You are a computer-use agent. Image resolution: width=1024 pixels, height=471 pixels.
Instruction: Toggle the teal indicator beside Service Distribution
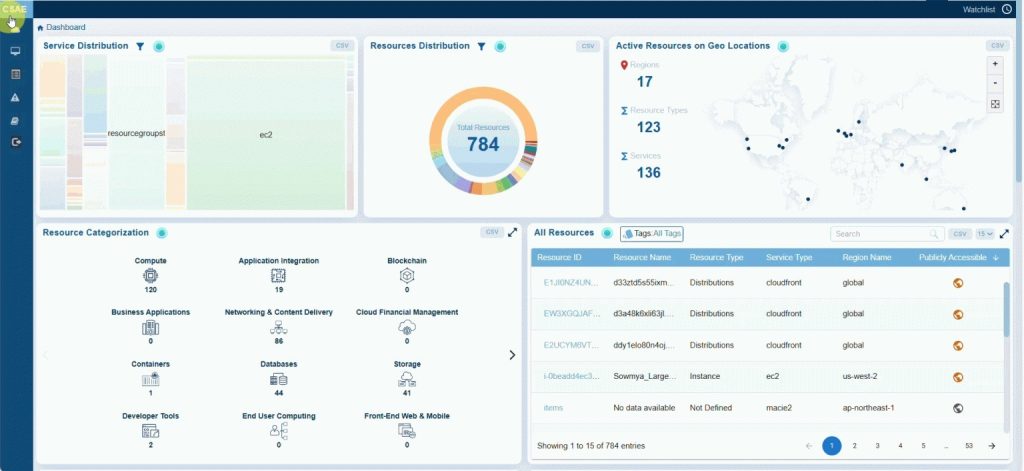point(159,46)
